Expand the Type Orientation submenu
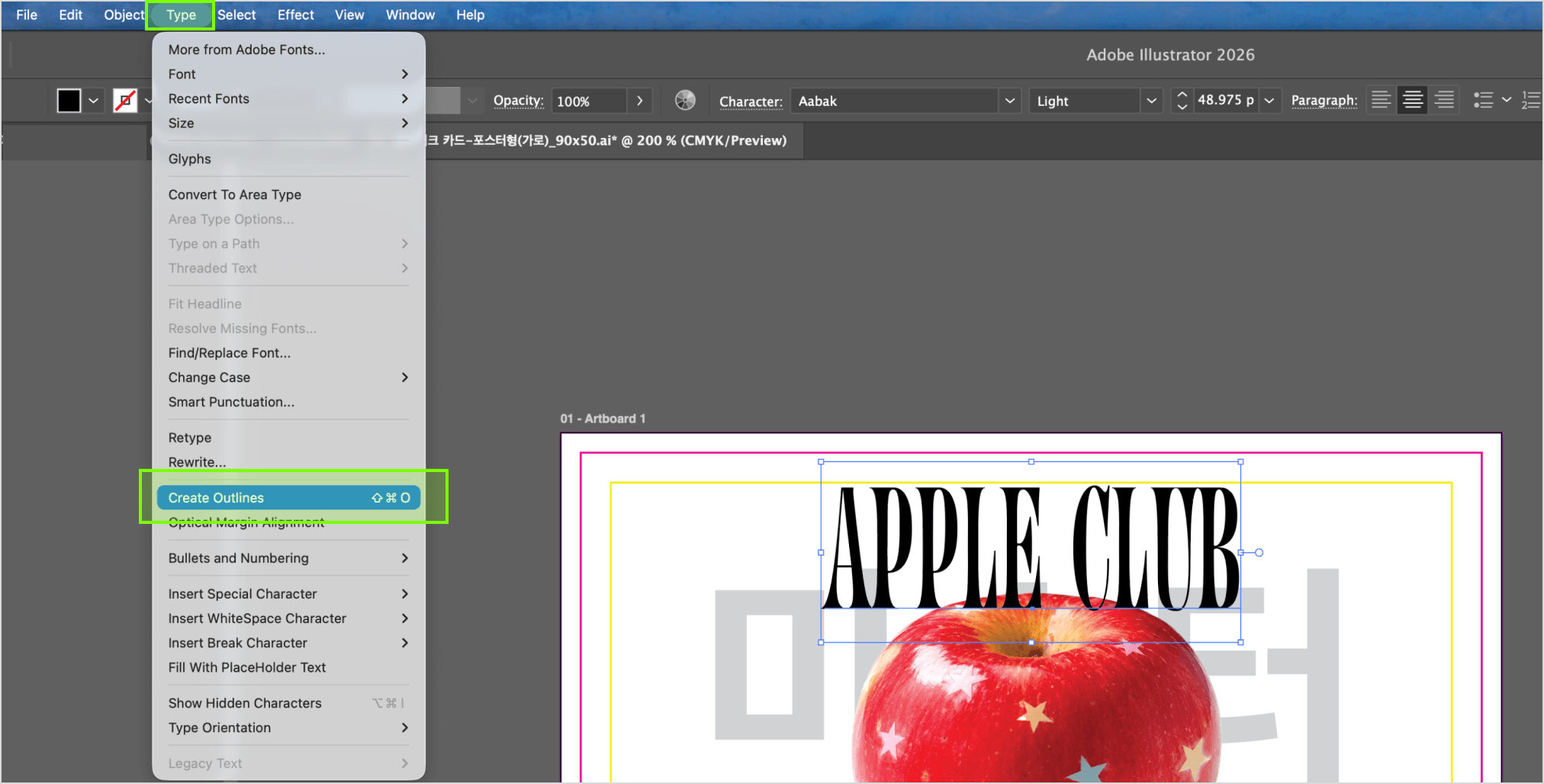 coord(288,728)
